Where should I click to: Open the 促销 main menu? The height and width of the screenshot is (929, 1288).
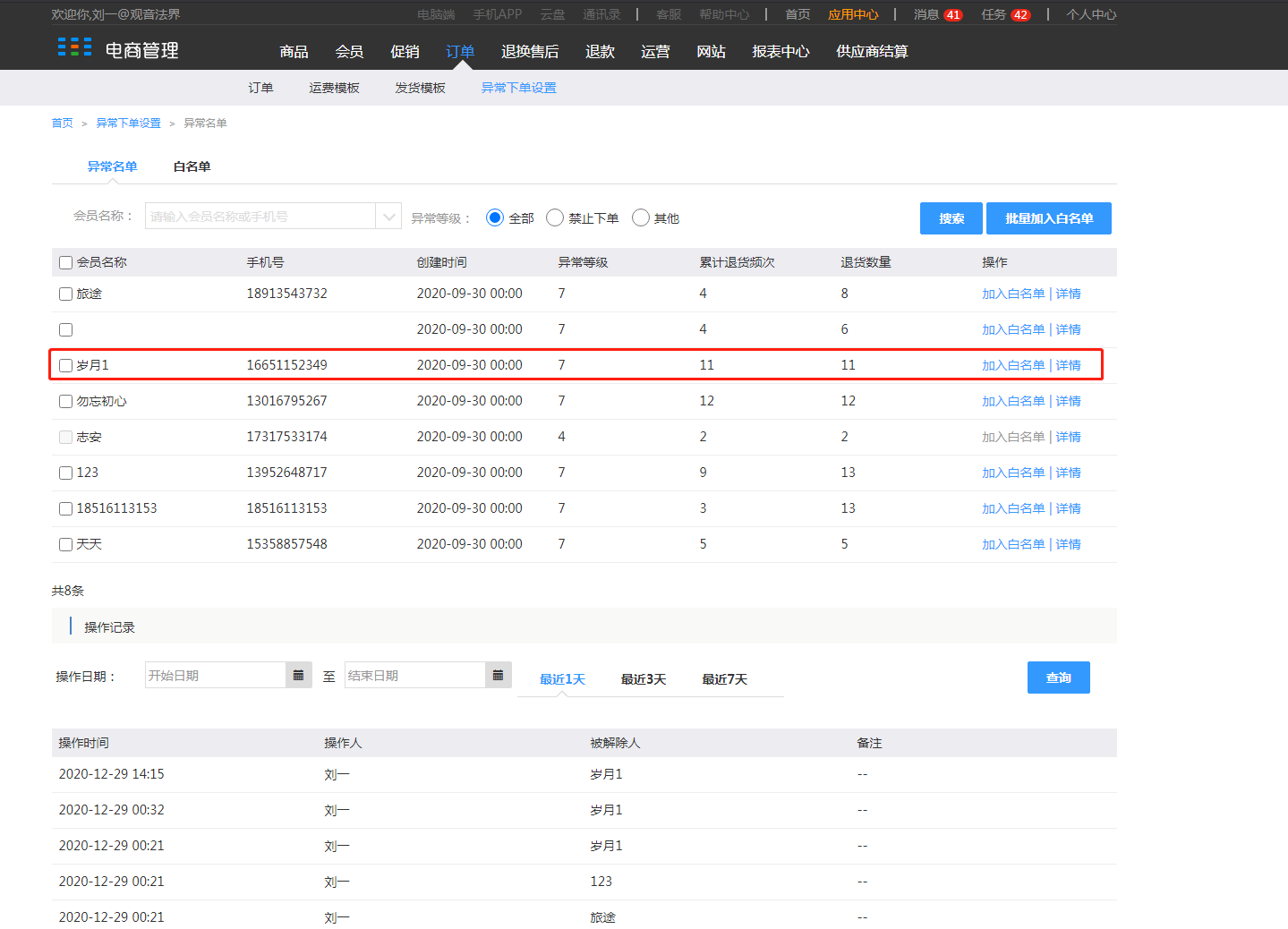405,52
